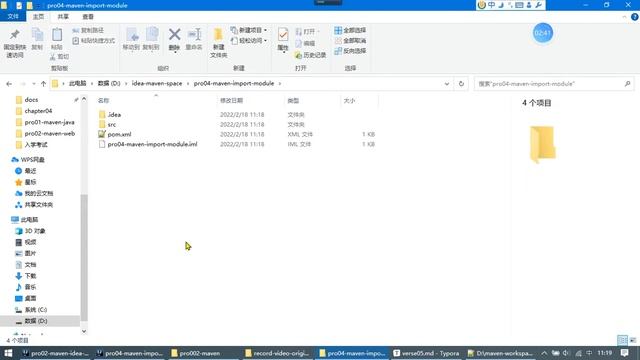Viewport: 640px width, 360px height.
Task: Open Explorer help question-mark icon
Action: pyautogui.click(x=635, y=17)
